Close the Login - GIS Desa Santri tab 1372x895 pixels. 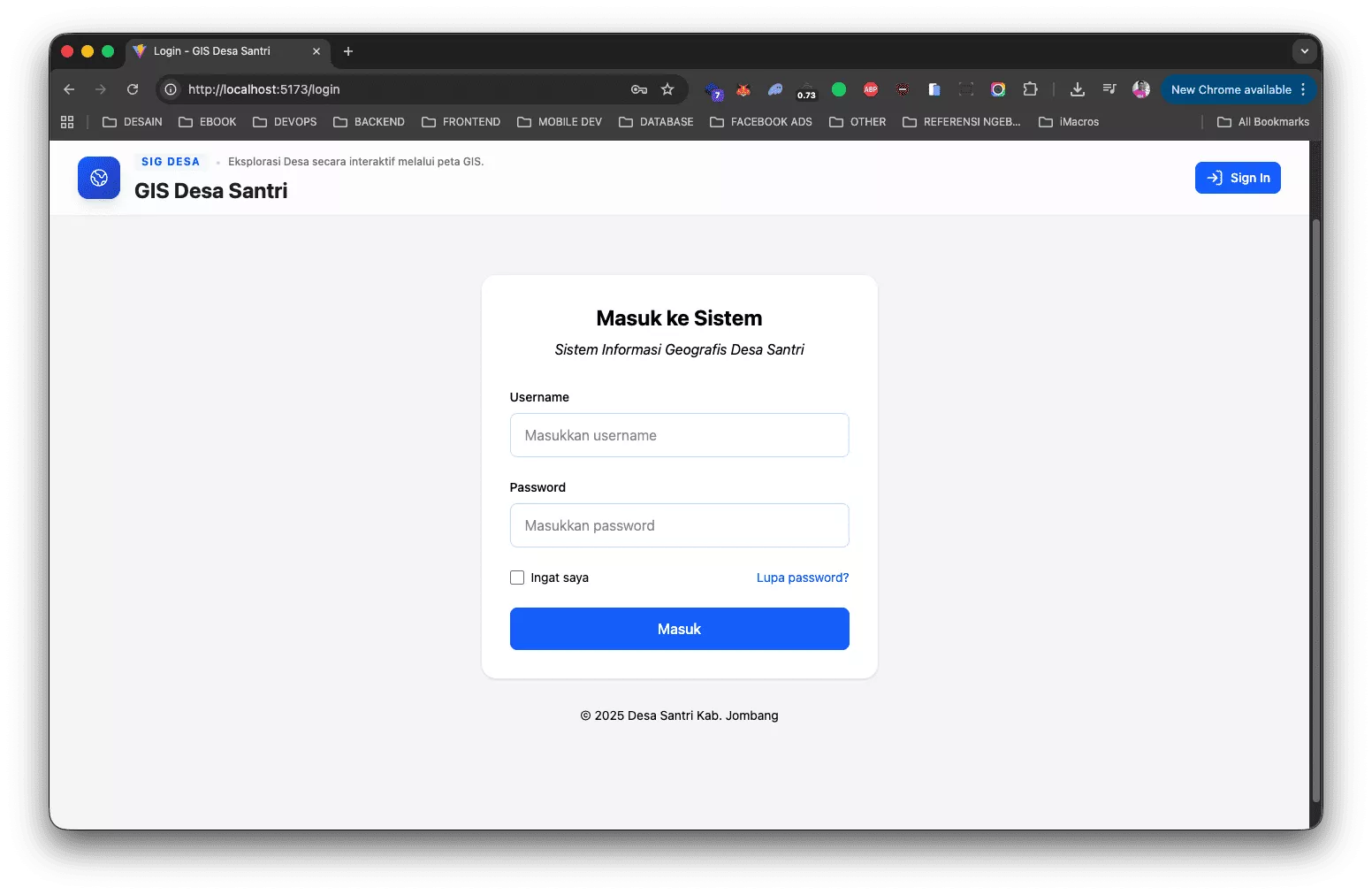(x=316, y=51)
